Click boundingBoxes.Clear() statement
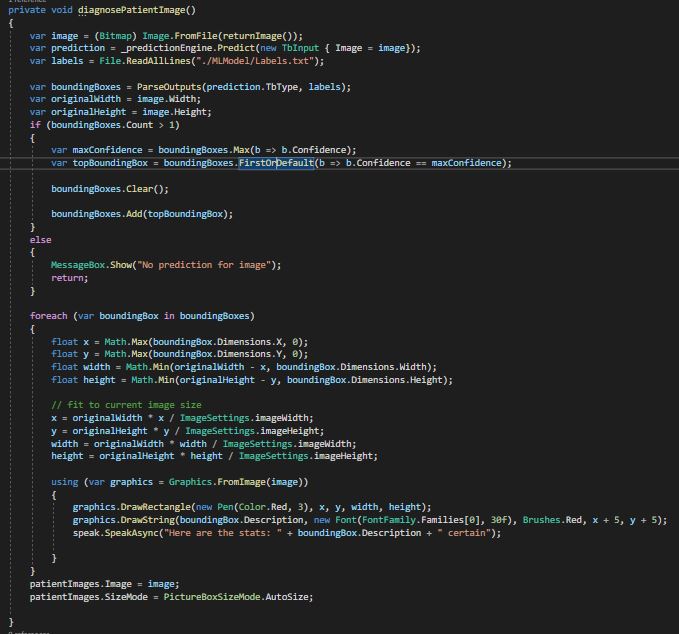Image resolution: width=679 pixels, height=634 pixels. point(110,189)
